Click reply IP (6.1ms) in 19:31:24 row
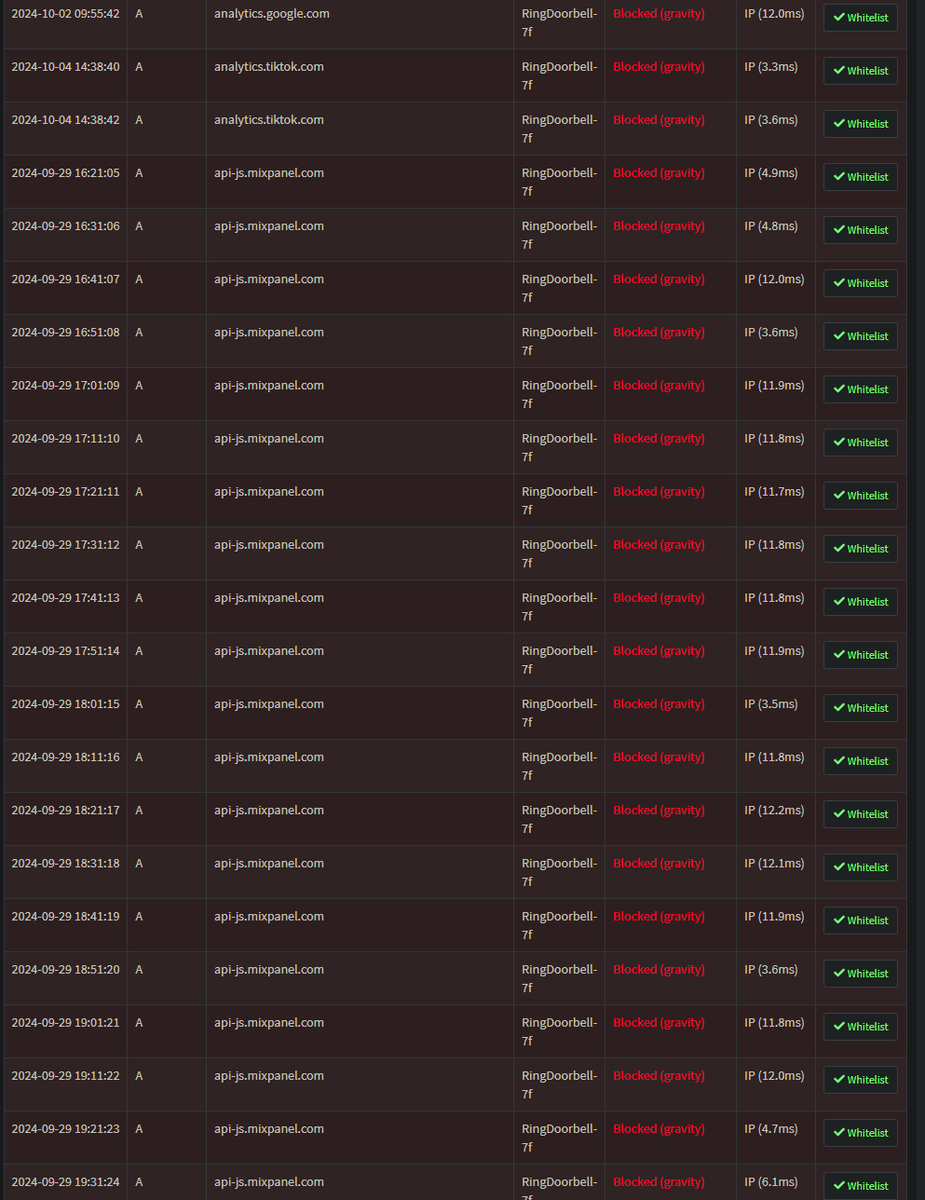 [x=771, y=1181]
